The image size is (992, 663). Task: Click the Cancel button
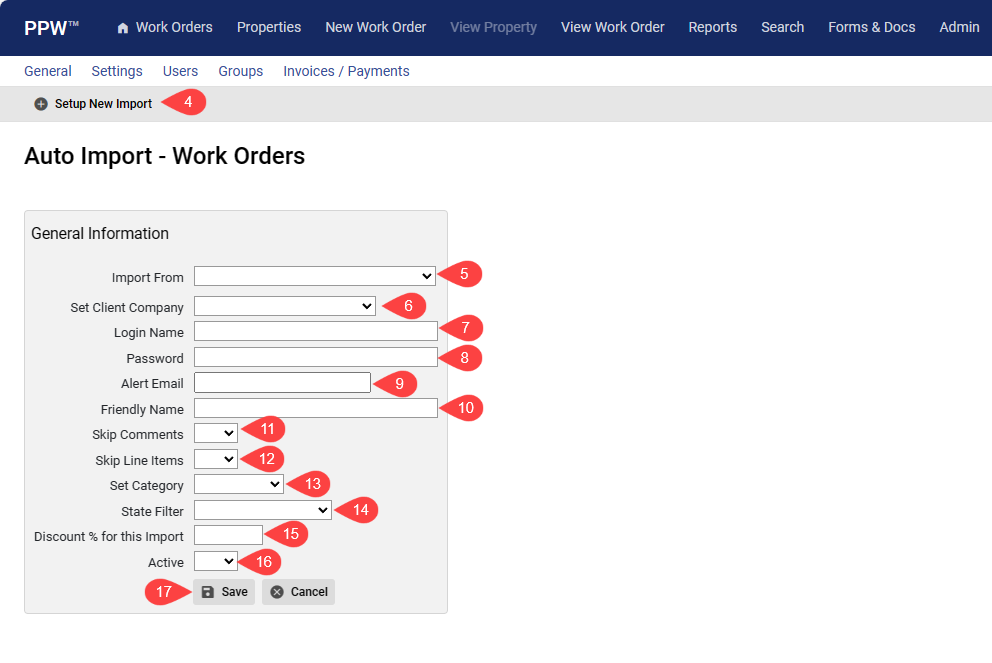pyautogui.click(x=298, y=591)
